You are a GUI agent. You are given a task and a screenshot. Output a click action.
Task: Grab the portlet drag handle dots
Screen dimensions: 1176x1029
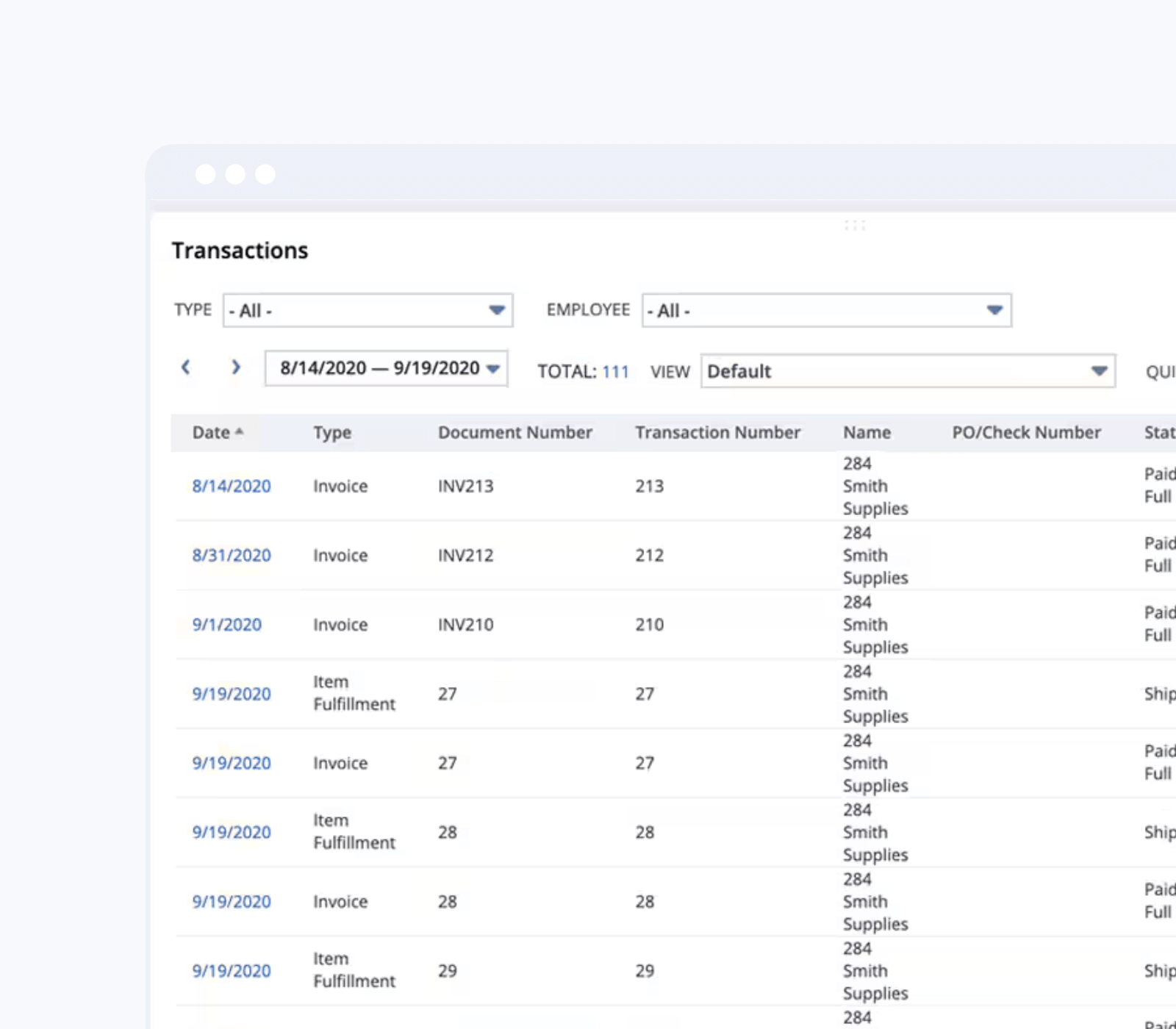855,225
